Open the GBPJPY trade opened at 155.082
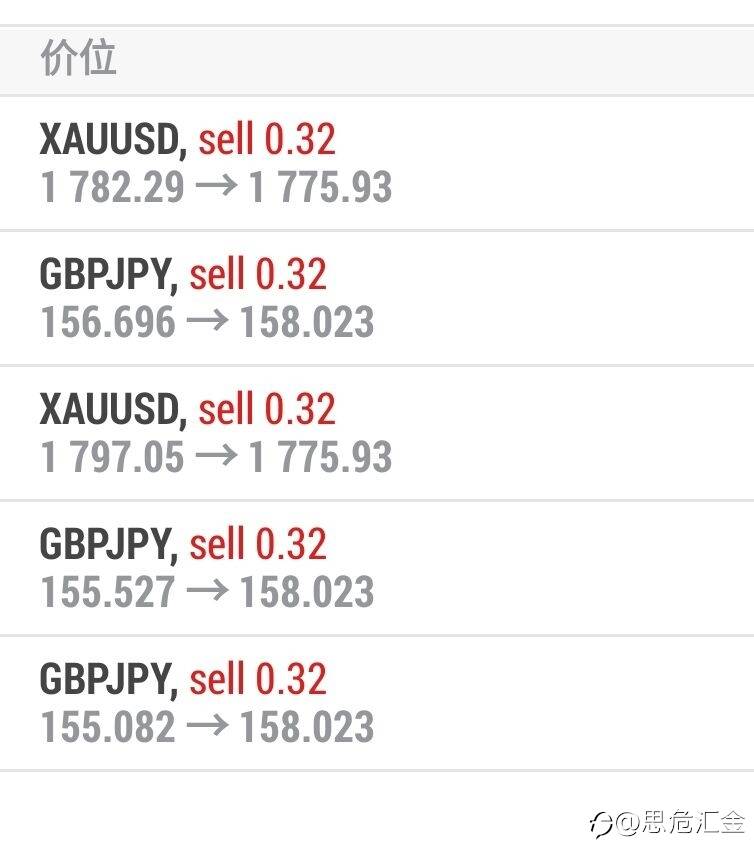 (x=377, y=704)
